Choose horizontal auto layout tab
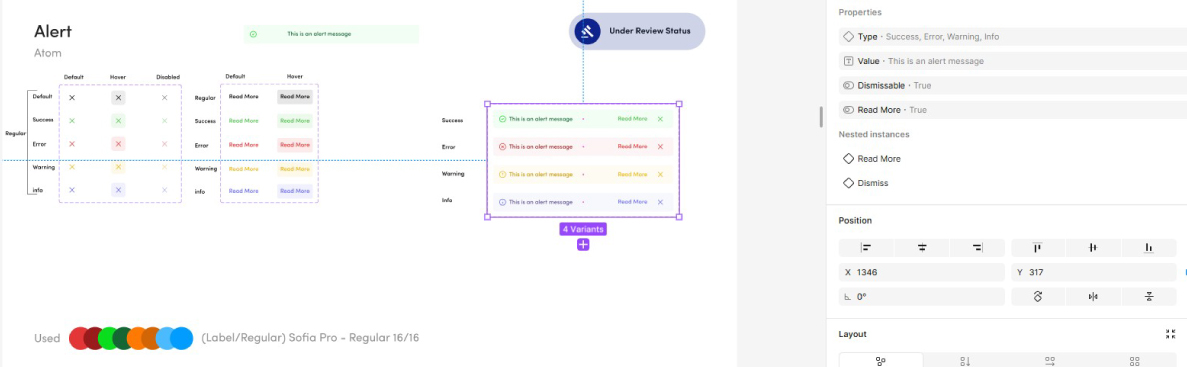Screen dimensions: 1187x367 1050,361
